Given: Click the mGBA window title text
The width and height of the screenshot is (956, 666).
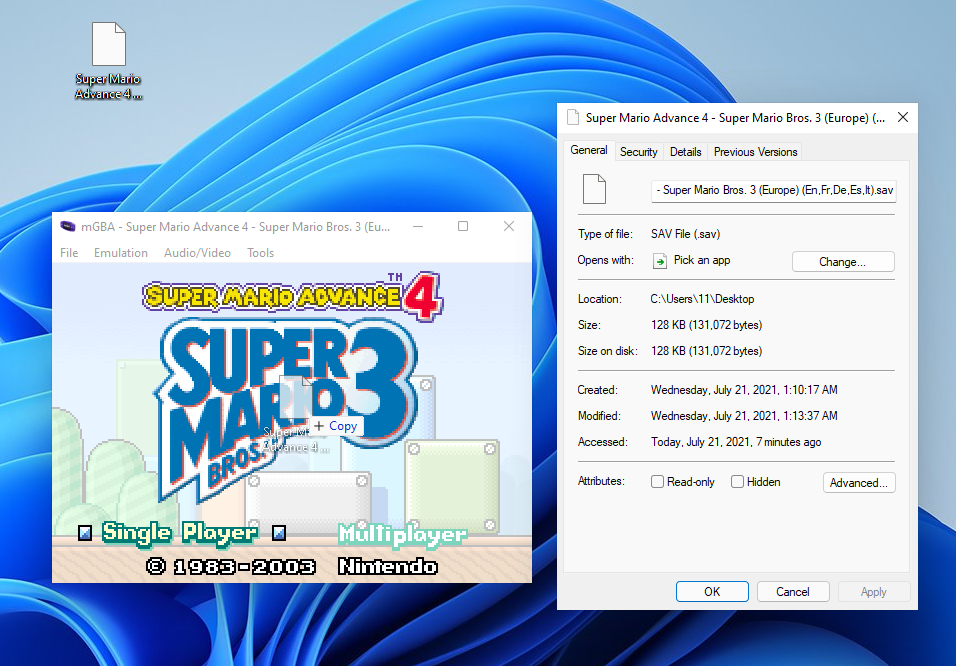Looking at the screenshot, I should click(x=235, y=227).
